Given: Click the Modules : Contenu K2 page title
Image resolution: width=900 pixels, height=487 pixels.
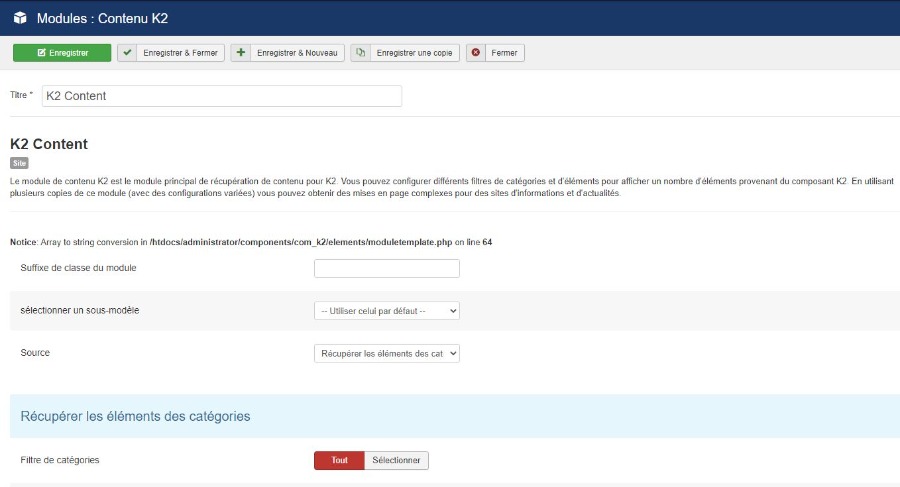Looking at the screenshot, I should click(x=102, y=18).
